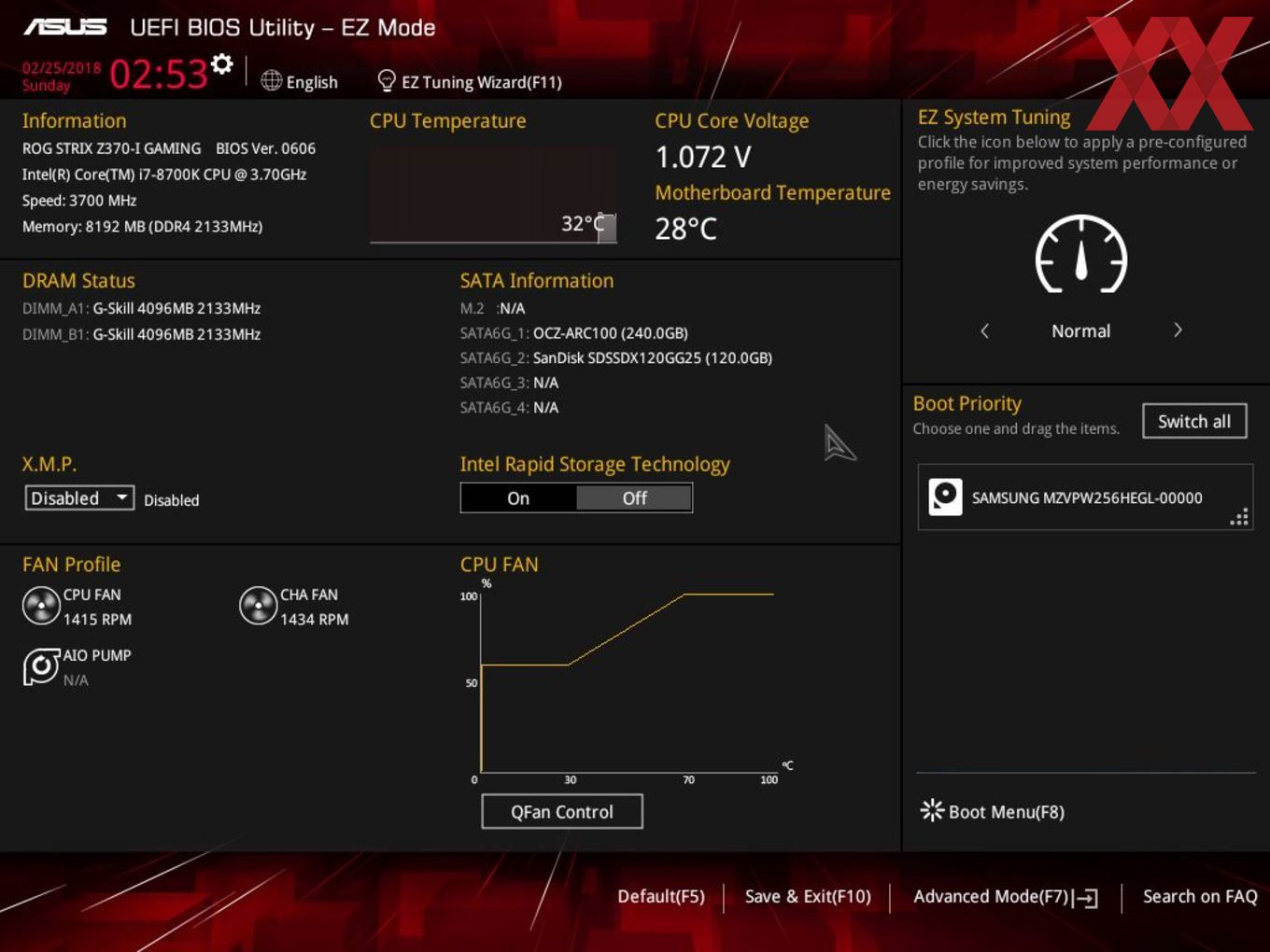
Task: Click SATA6G_2 SanDisk SDSSDX120GG25 row
Action: (x=615, y=357)
